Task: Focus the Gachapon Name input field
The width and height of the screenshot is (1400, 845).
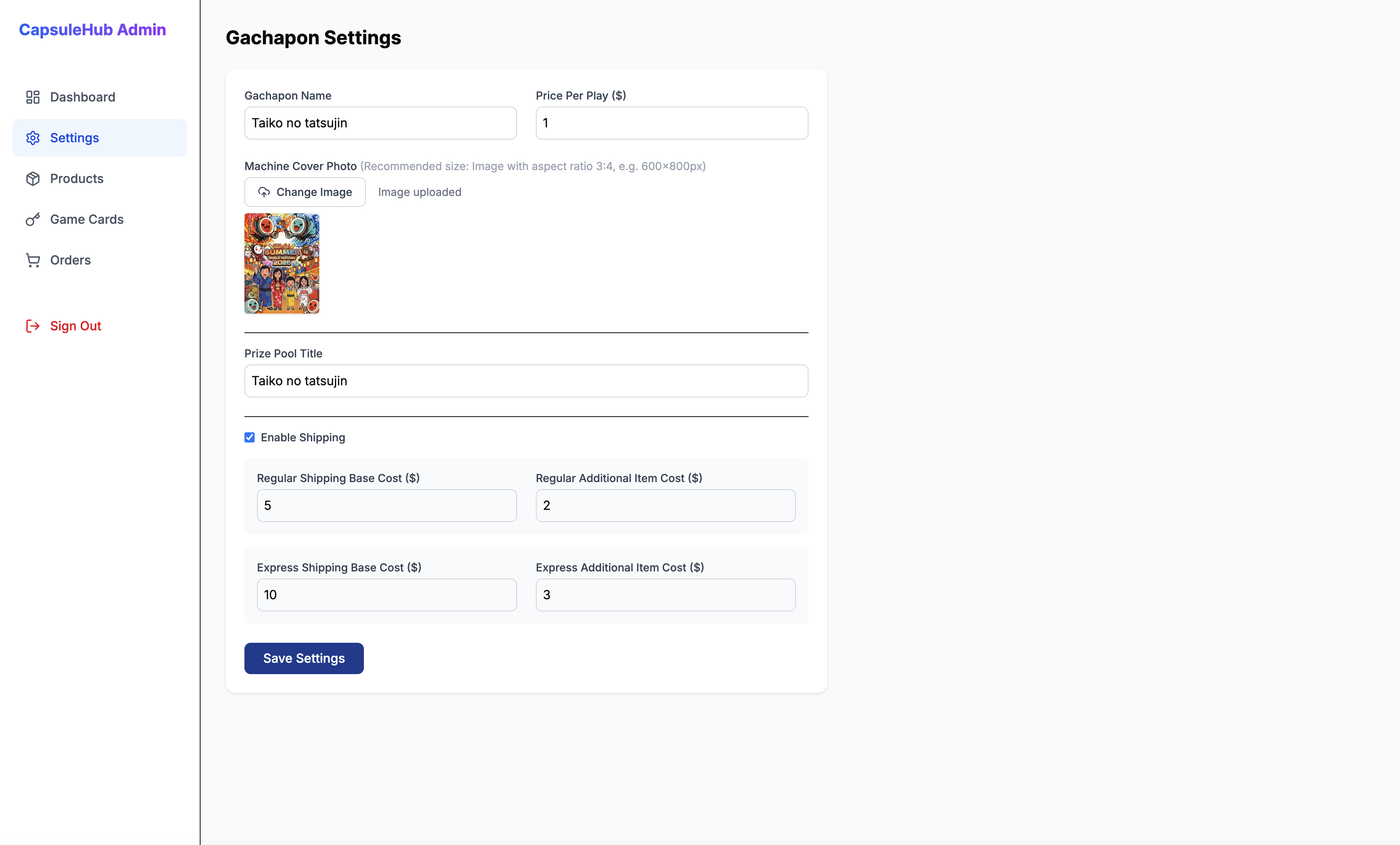Action: (x=381, y=123)
